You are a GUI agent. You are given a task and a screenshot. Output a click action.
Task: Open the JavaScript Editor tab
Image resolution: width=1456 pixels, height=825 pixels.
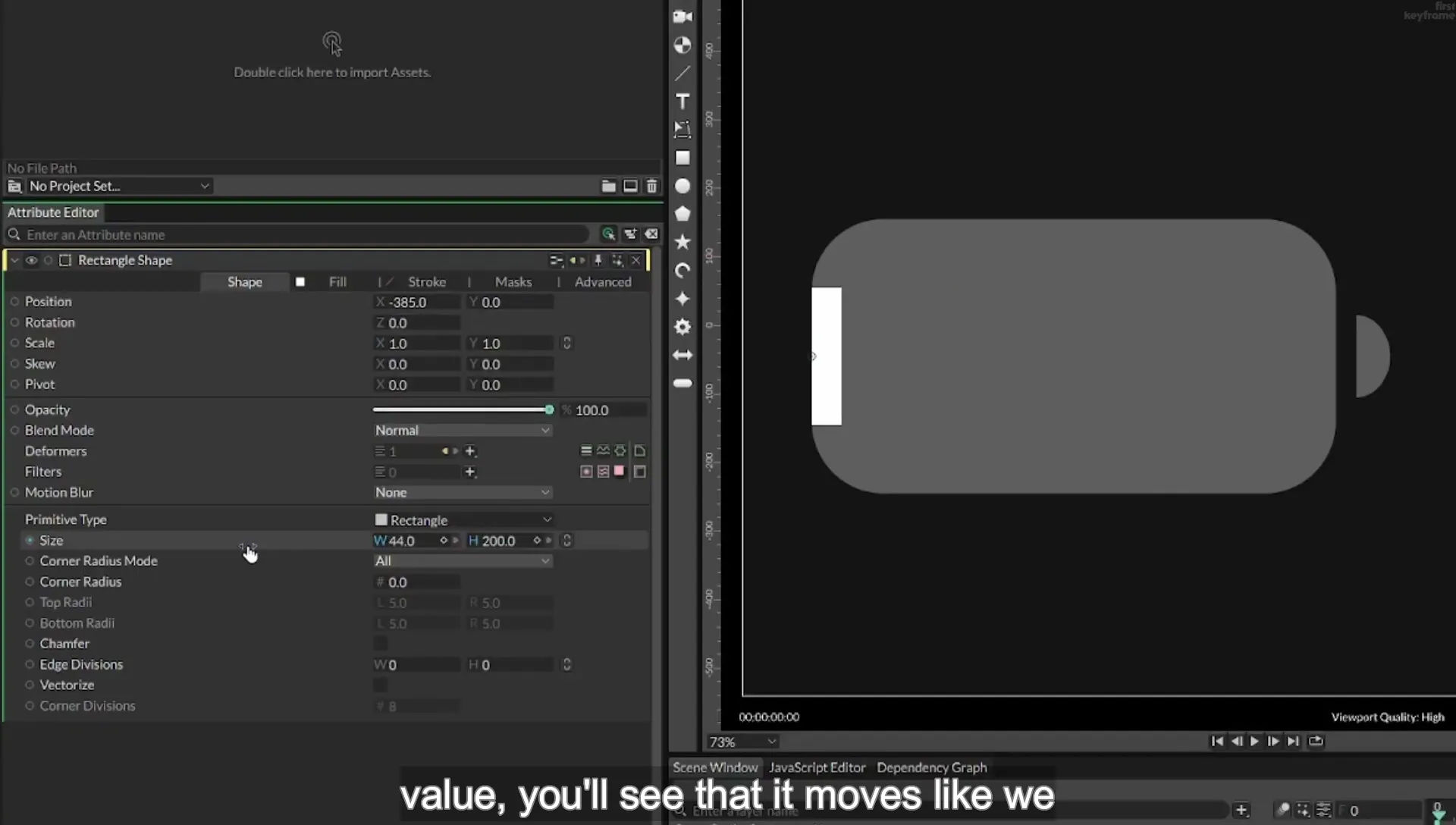point(817,767)
